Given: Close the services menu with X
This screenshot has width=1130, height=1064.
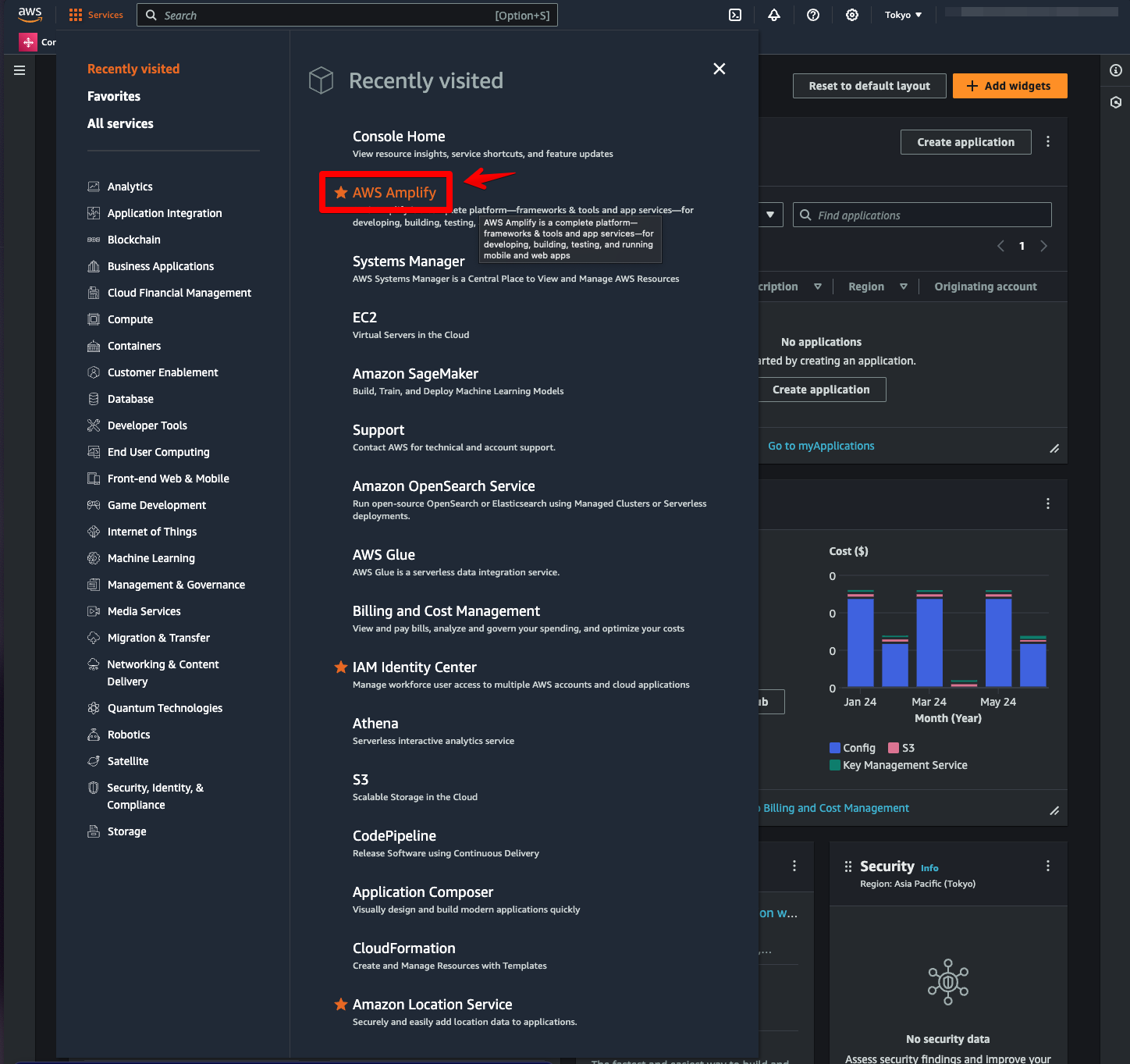Looking at the screenshot, I should pos(719,69).
